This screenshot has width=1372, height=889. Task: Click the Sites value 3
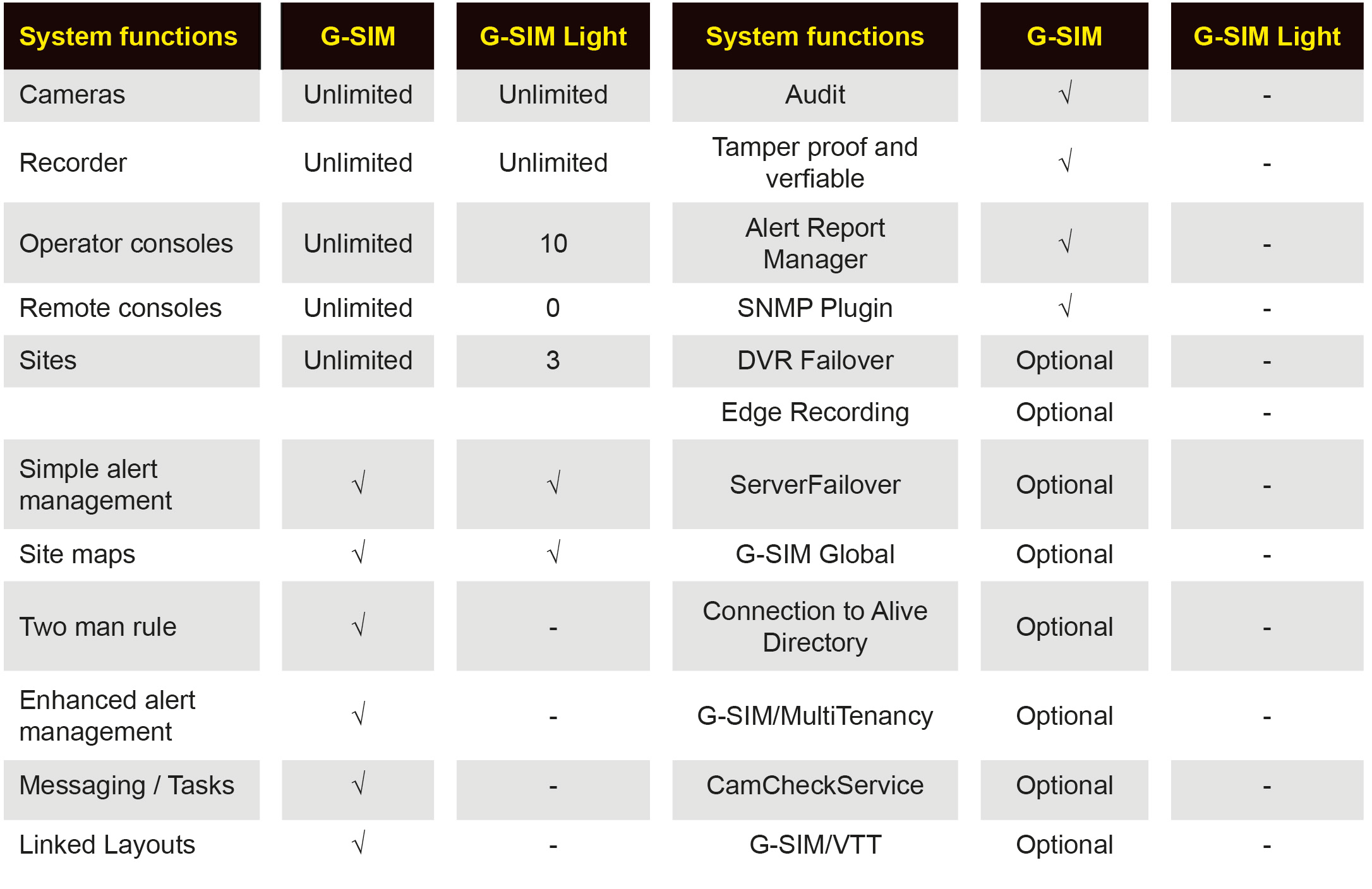[553, 361]
